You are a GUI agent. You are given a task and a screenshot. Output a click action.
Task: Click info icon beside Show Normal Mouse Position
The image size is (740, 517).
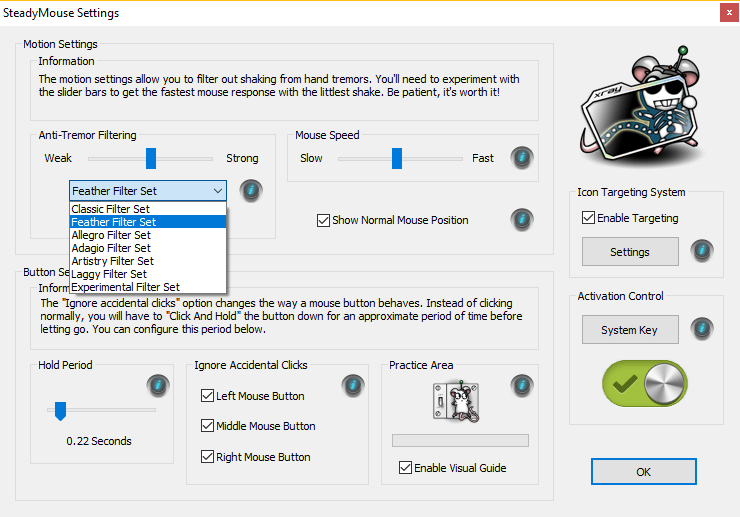[x=520, y=220]
